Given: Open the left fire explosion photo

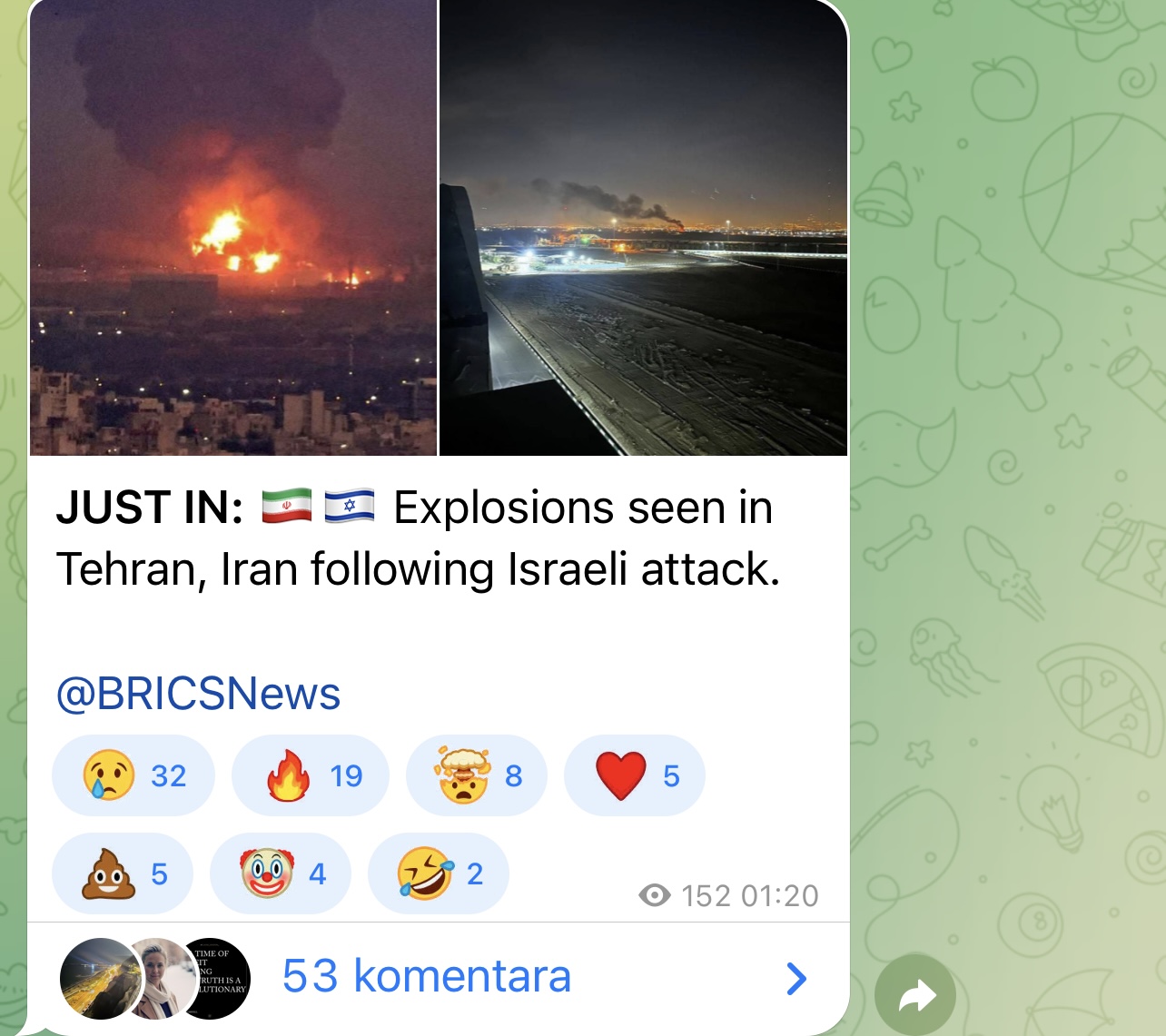Looking at the screenshot, I should [233, 227].
